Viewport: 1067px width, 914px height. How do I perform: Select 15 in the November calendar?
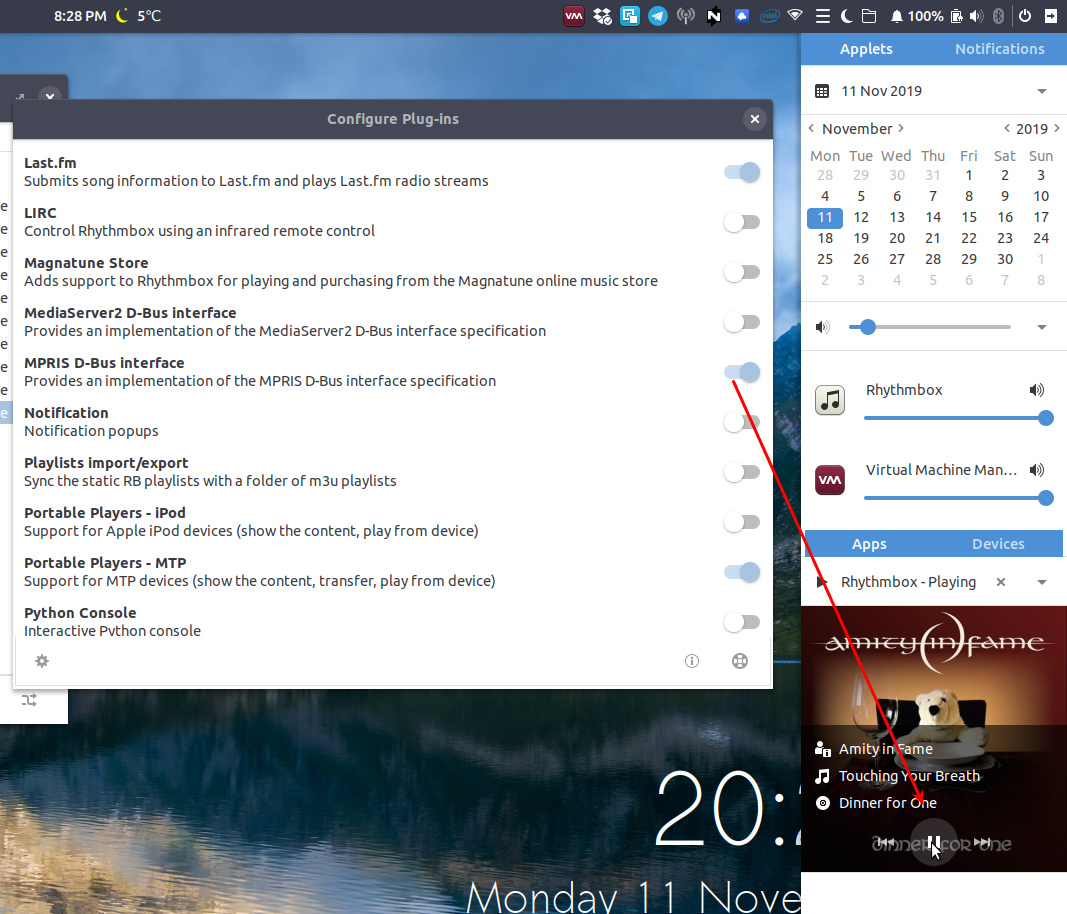[969, 217]
